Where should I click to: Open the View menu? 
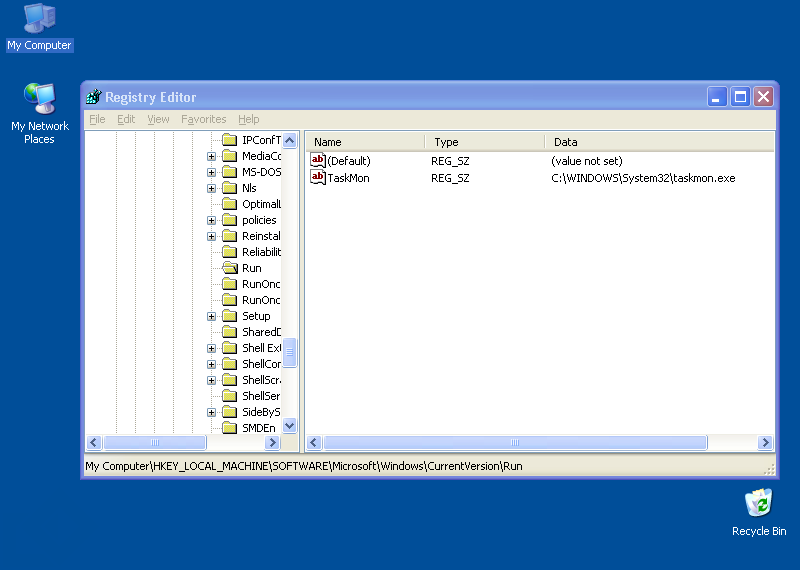(x=158, y=119)
